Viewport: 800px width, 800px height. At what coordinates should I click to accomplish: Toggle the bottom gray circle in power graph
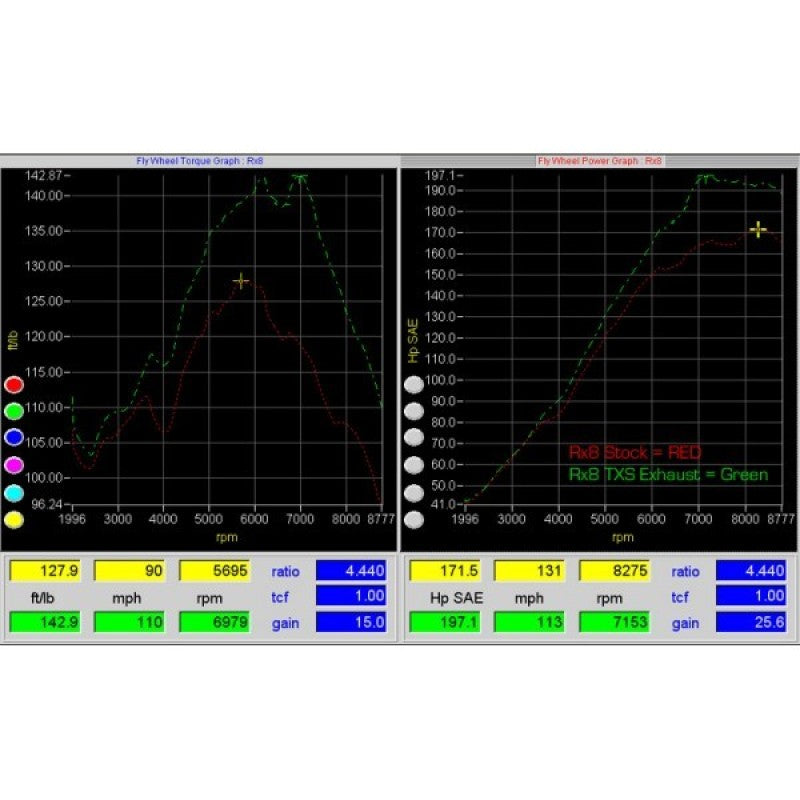[413, 520]
